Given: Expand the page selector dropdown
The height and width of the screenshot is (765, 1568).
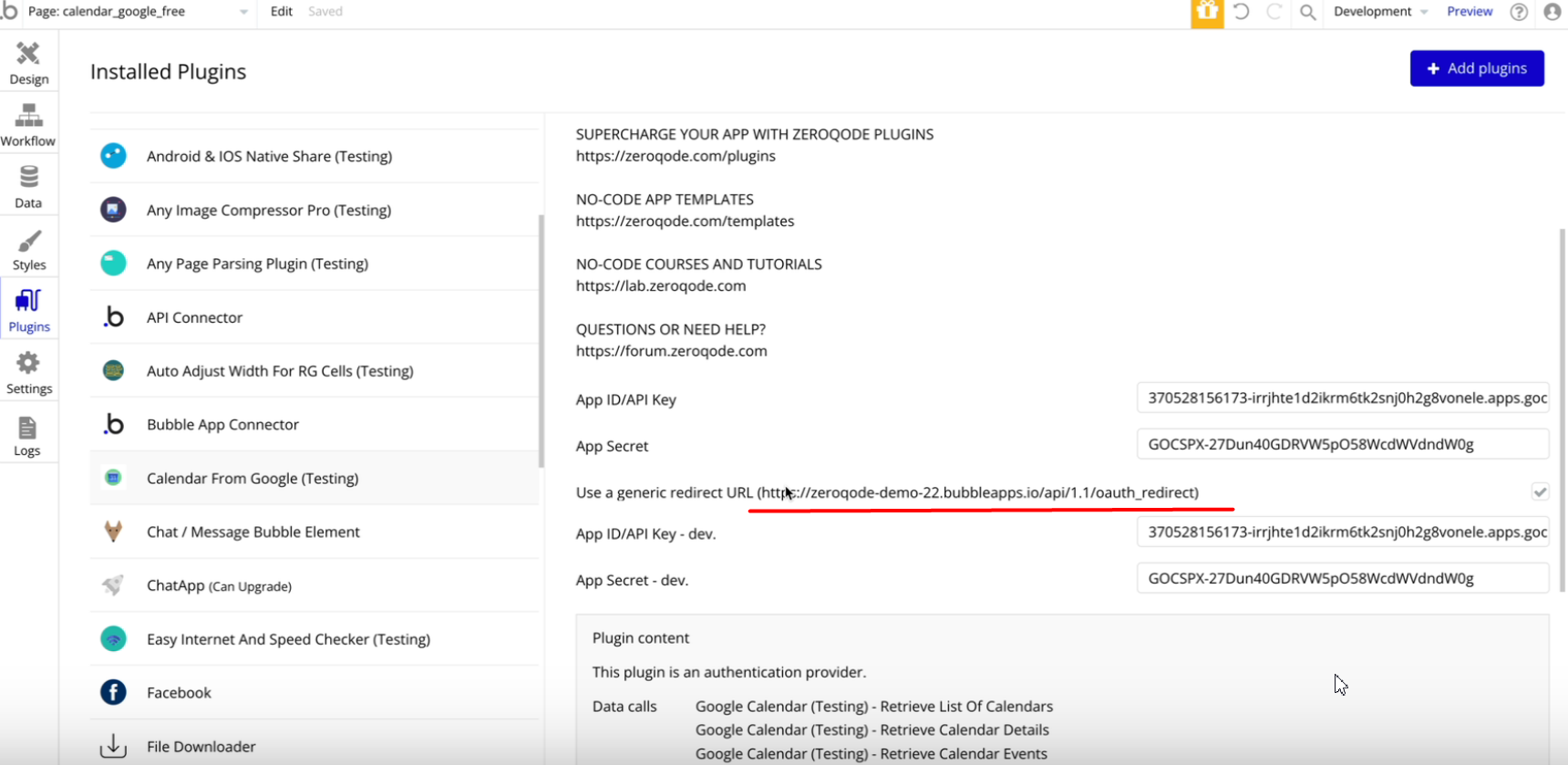Looking at the screenshot, I should (243, 12).
